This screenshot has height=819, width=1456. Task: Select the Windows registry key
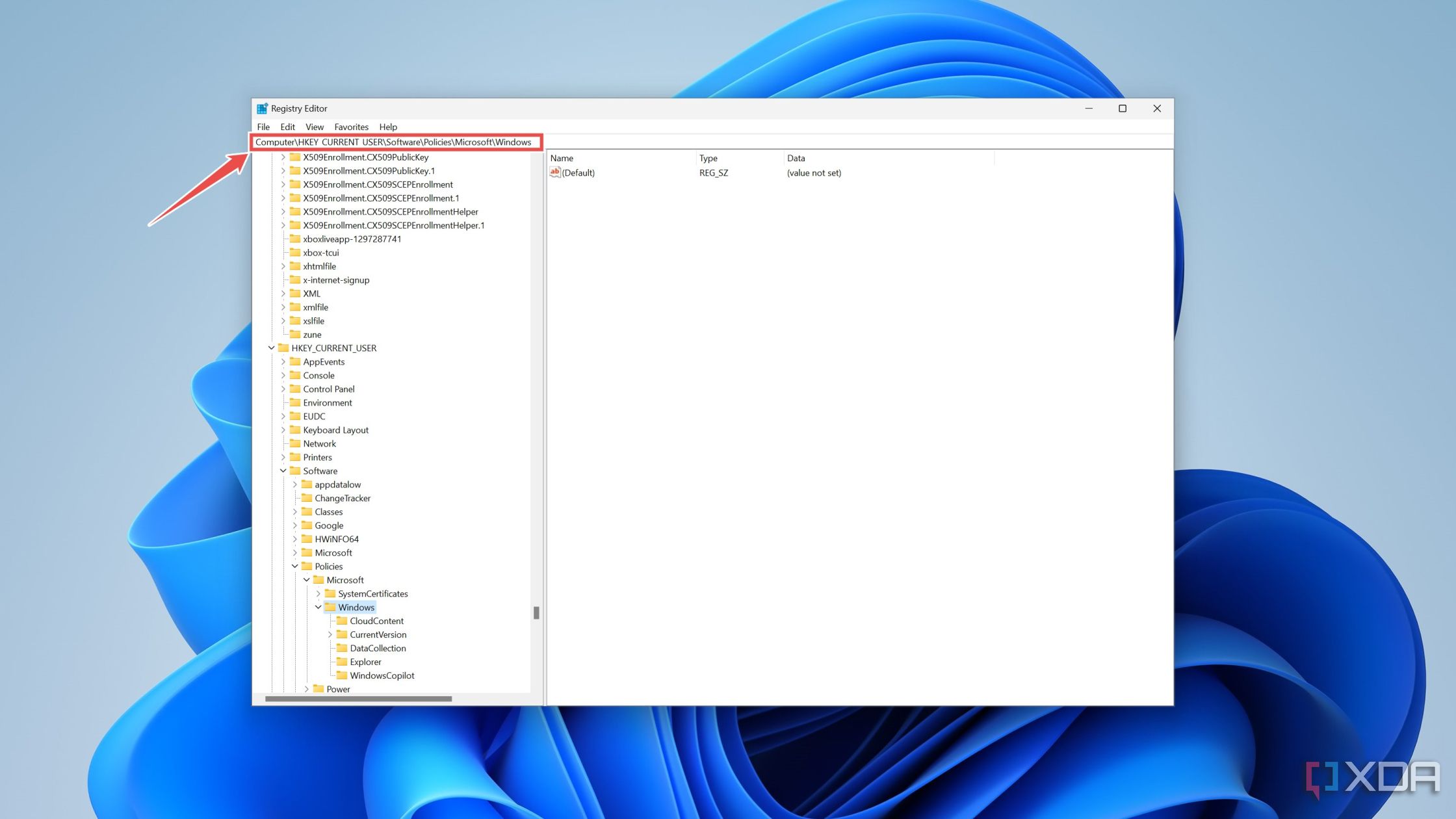356,607
